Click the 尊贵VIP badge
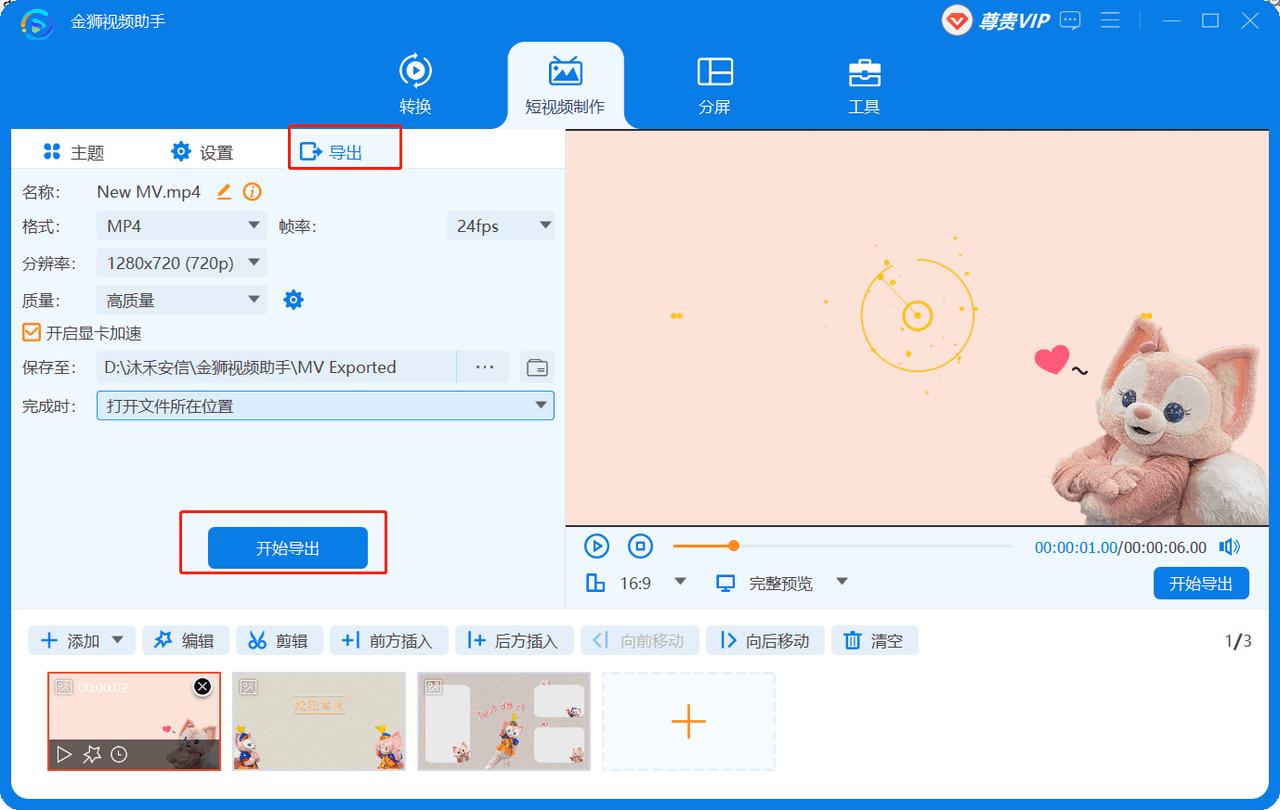The image size is (1280, 810). [997, 20]
